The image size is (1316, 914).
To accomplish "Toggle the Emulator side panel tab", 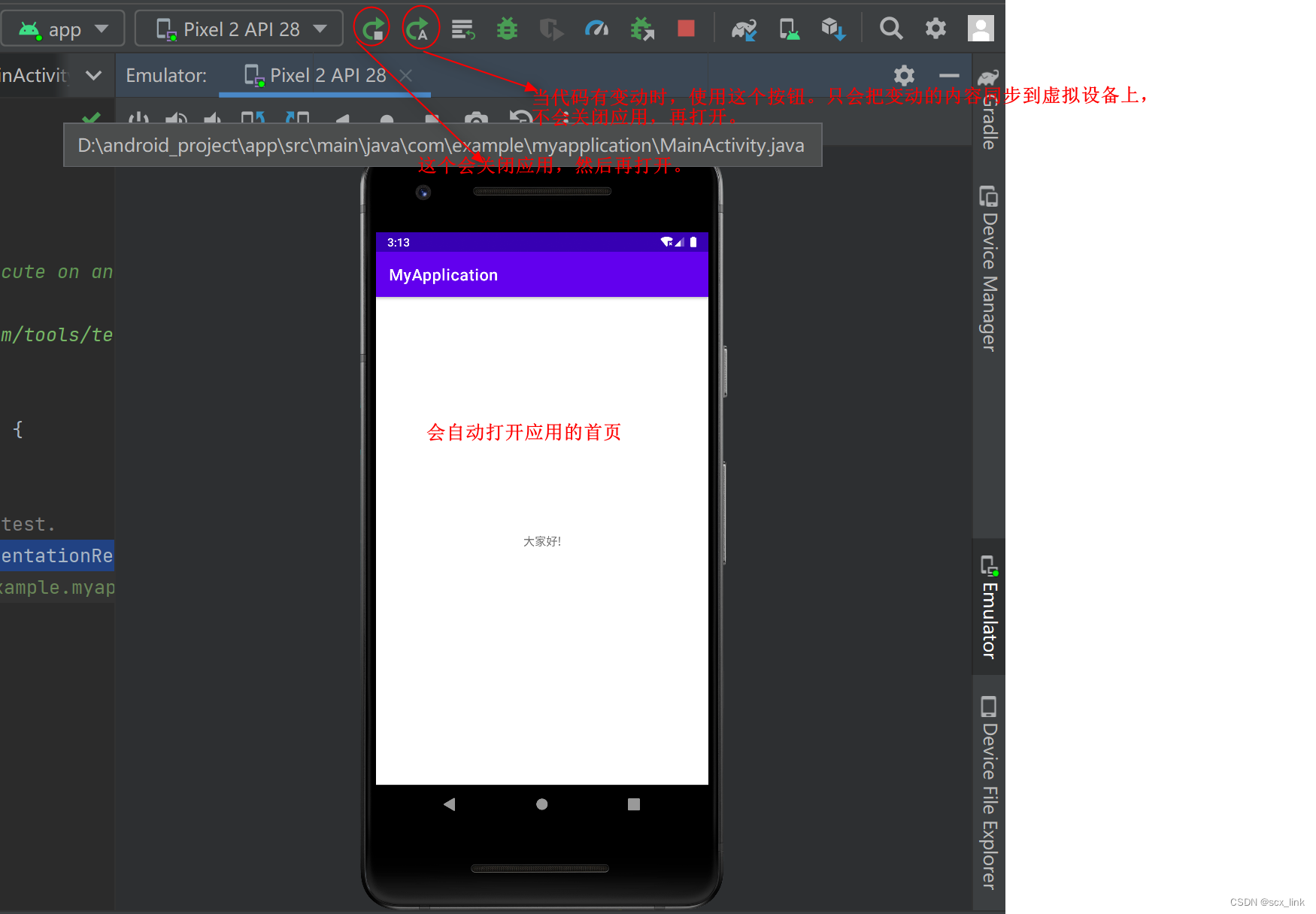I will point(989,607).
